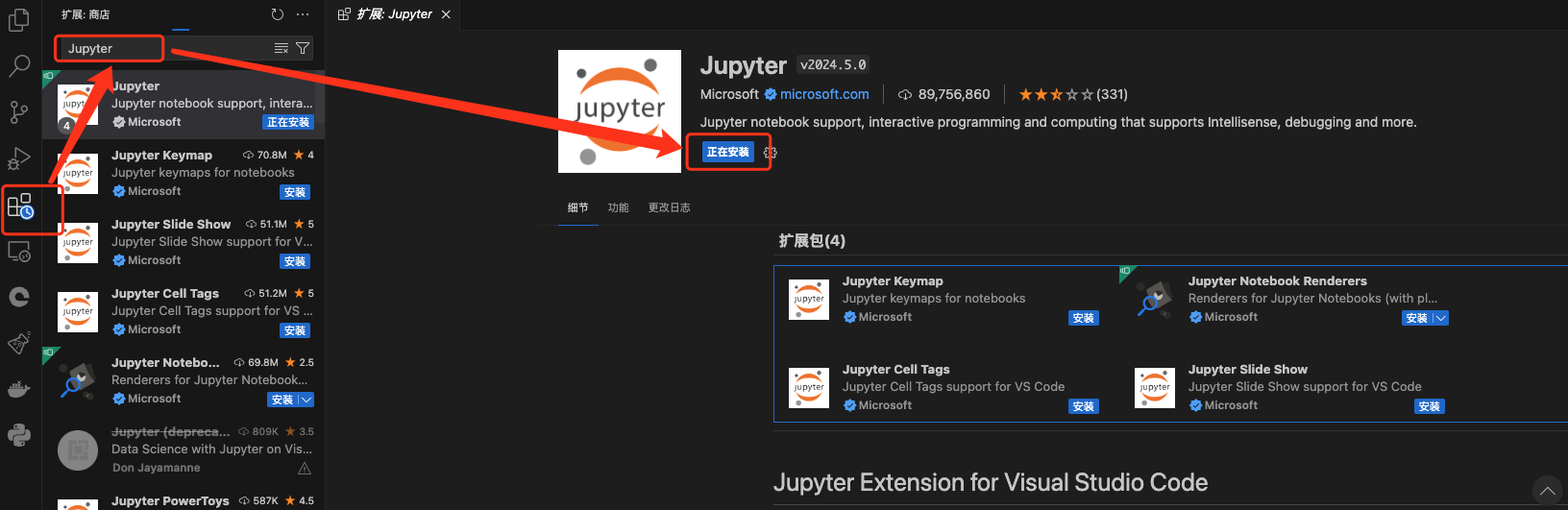
Task: Open the Extensions view icon
Action: (x=19, y=206)
